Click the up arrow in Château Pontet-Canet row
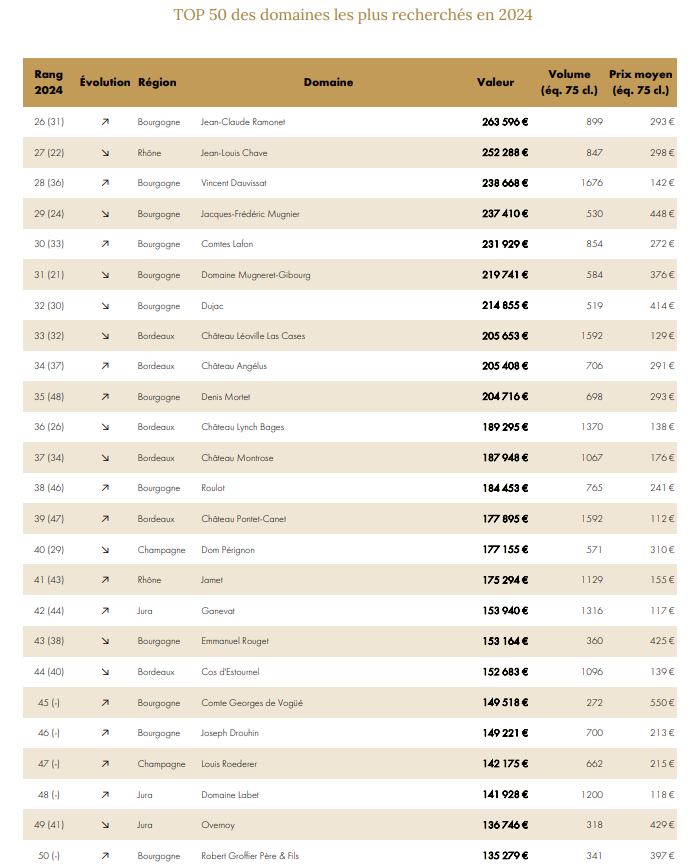The width and height of the screenshot is (700, 868). 105,519
